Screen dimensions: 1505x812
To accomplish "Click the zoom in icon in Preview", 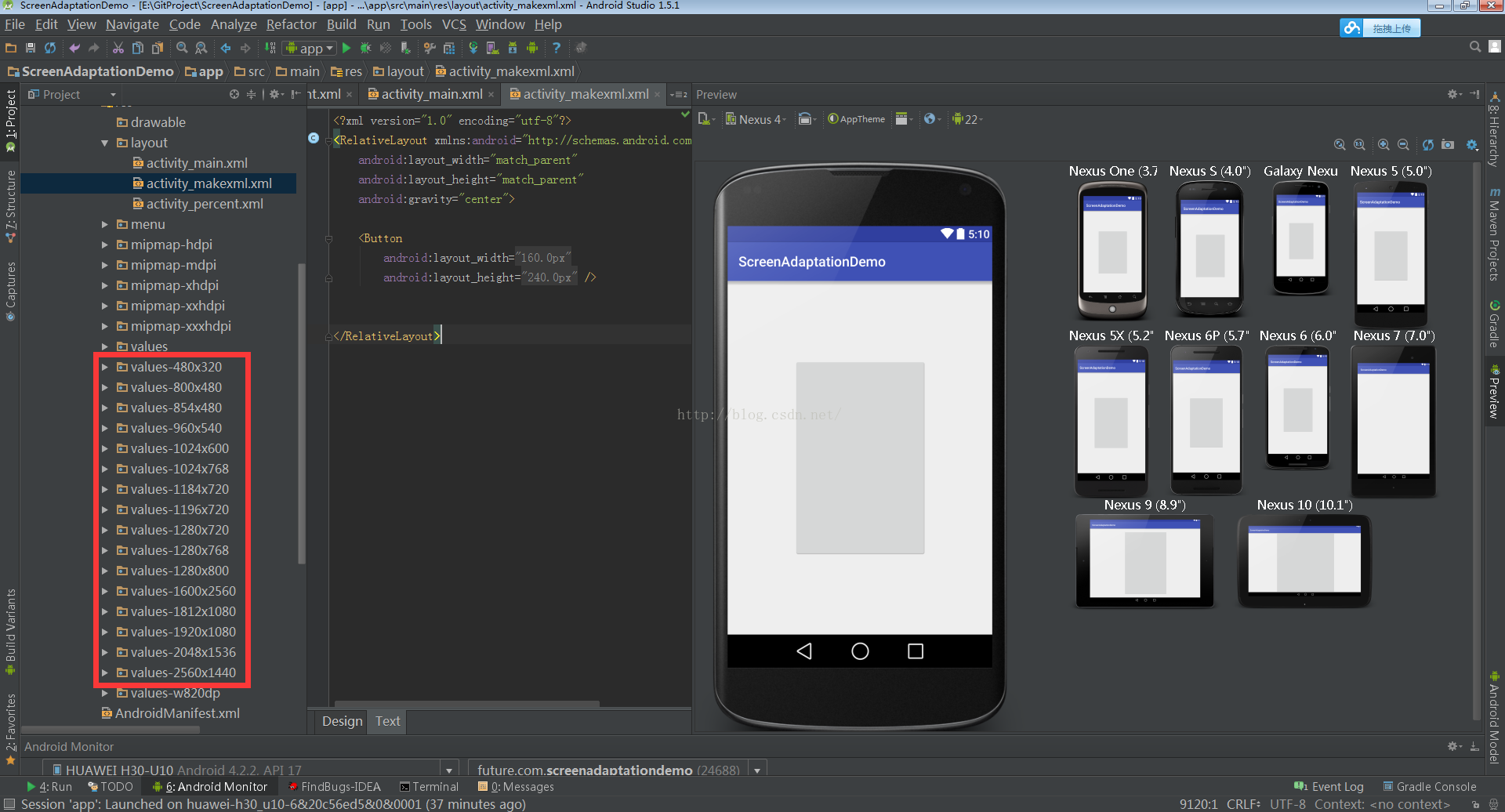I will point(1384,144).
